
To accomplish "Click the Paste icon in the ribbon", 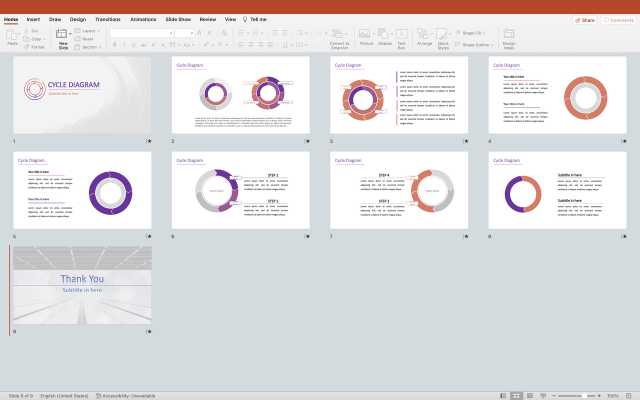I will point(12,36).
